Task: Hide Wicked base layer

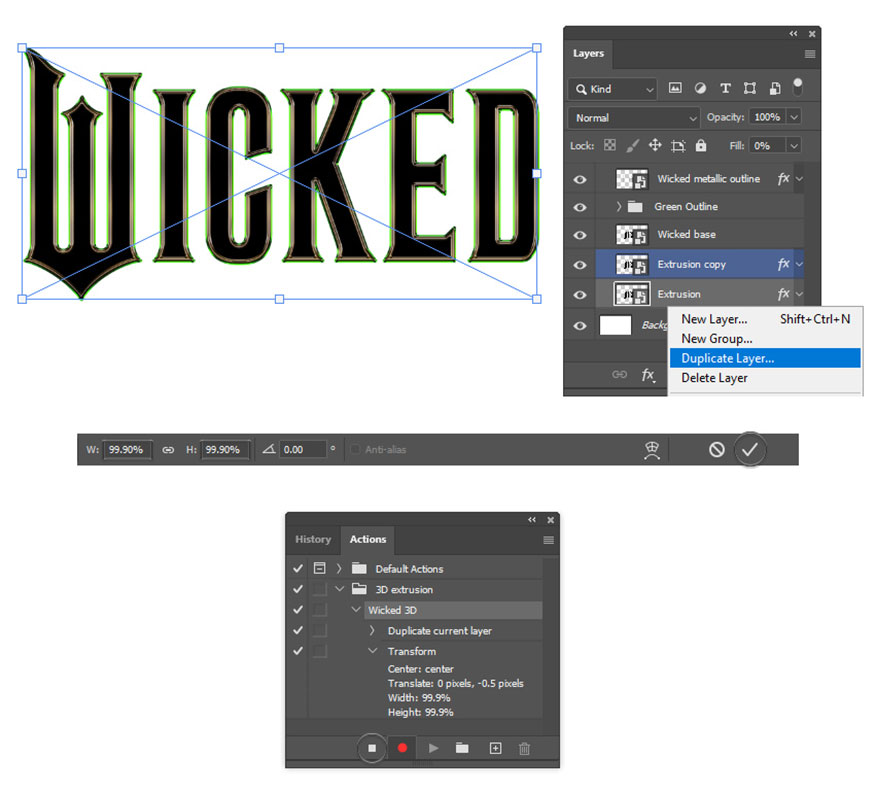Action: (x=580, y=235)
